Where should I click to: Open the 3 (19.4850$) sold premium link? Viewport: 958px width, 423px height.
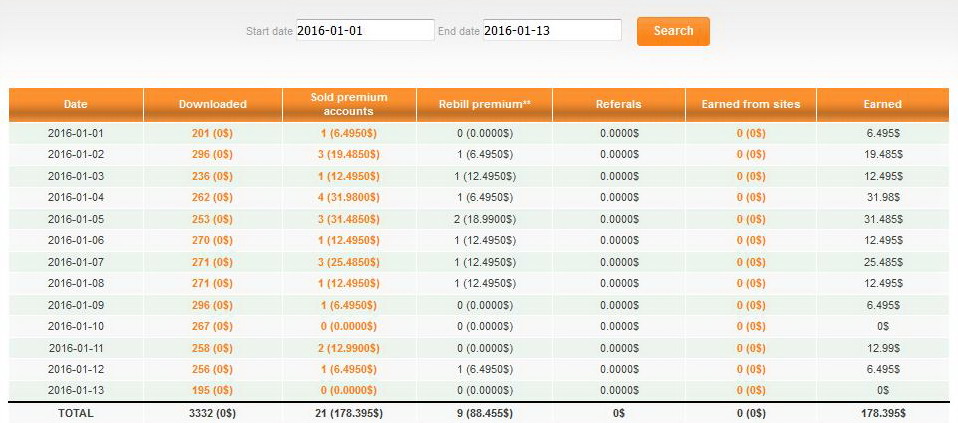(x=349, y=154)
